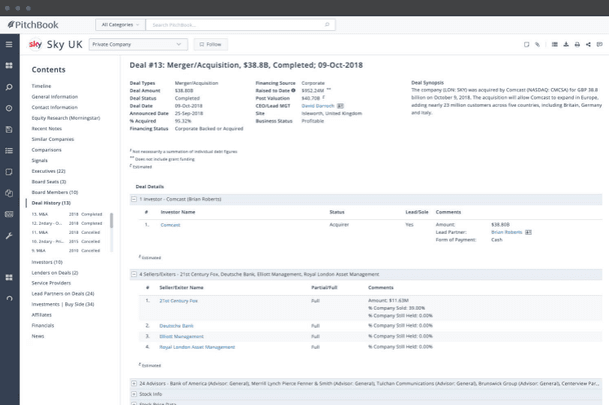Click the dashboard grid icon in sidebar
Screen dimensions: 609x405
[9, 66]
